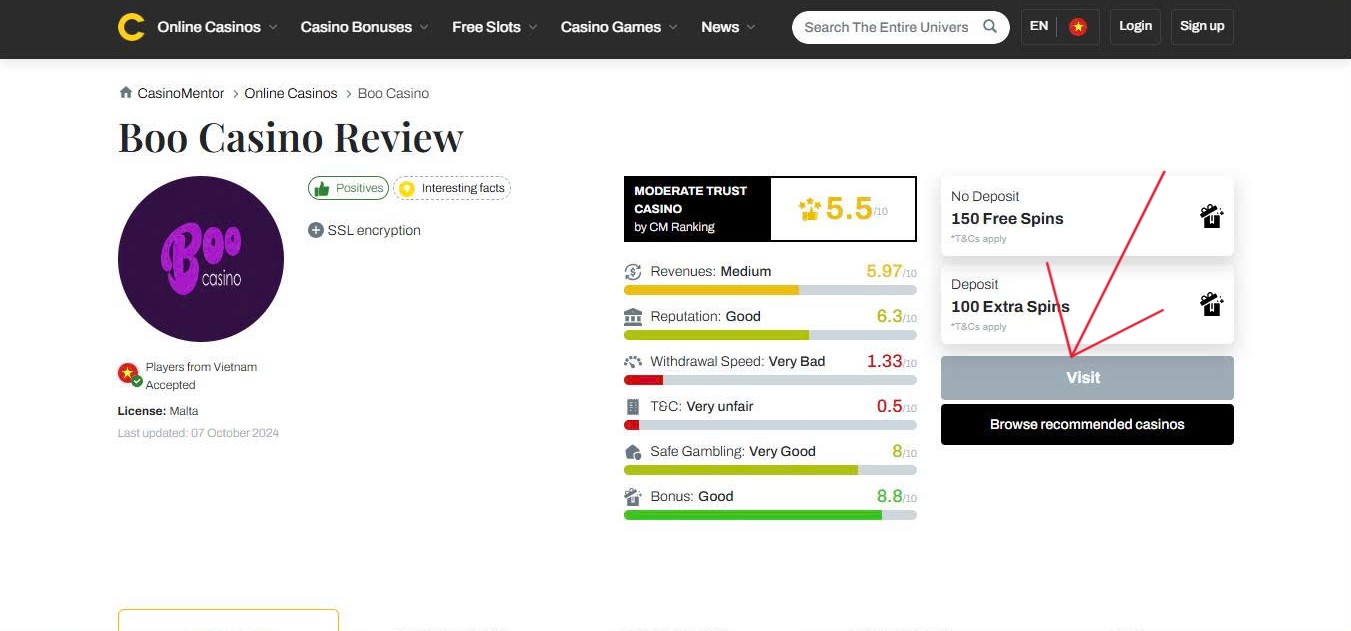Open the Casino Games dropdown
Image resolution: width=1351 pixels, height=631 pixels.
(x=618, y=27)
